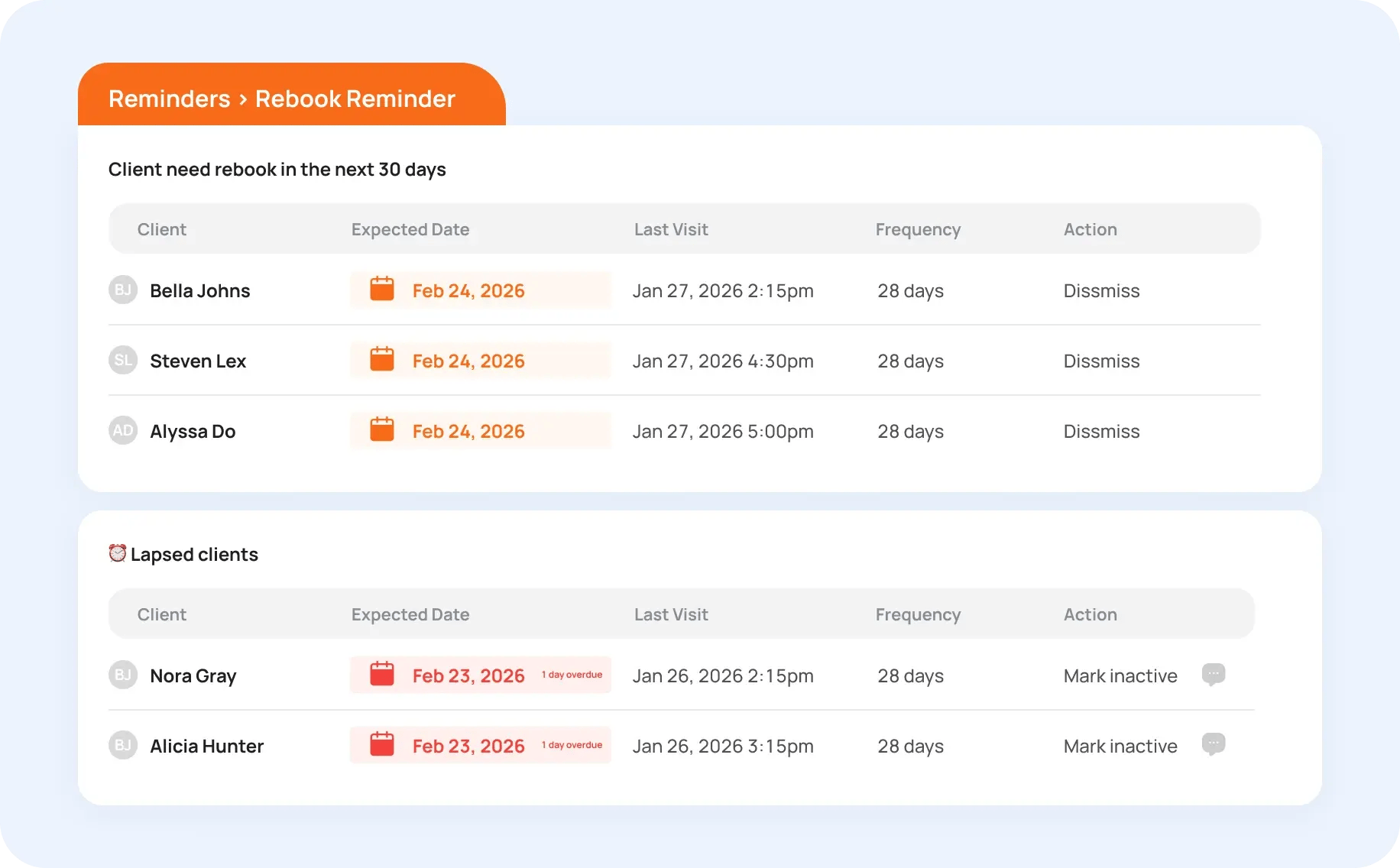Viewport: 1400px width, 868px height.
Task: Open the Alicia Hunter client name
Action: (x=206, y=747)
